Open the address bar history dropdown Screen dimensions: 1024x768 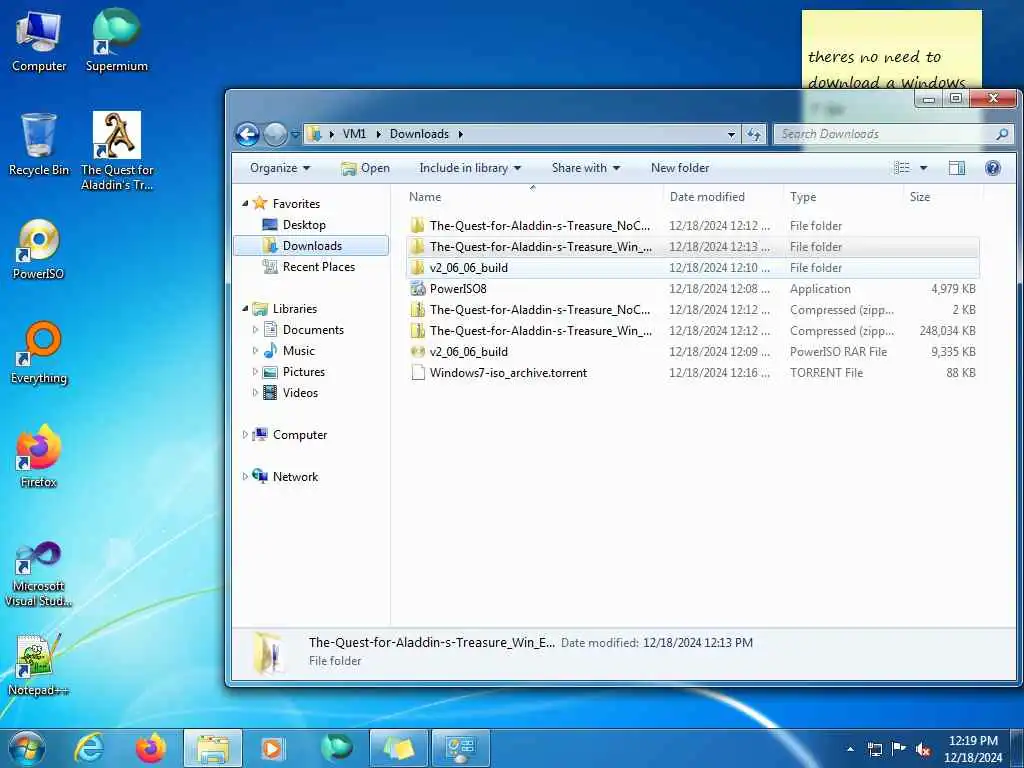[x=731, y=135]
